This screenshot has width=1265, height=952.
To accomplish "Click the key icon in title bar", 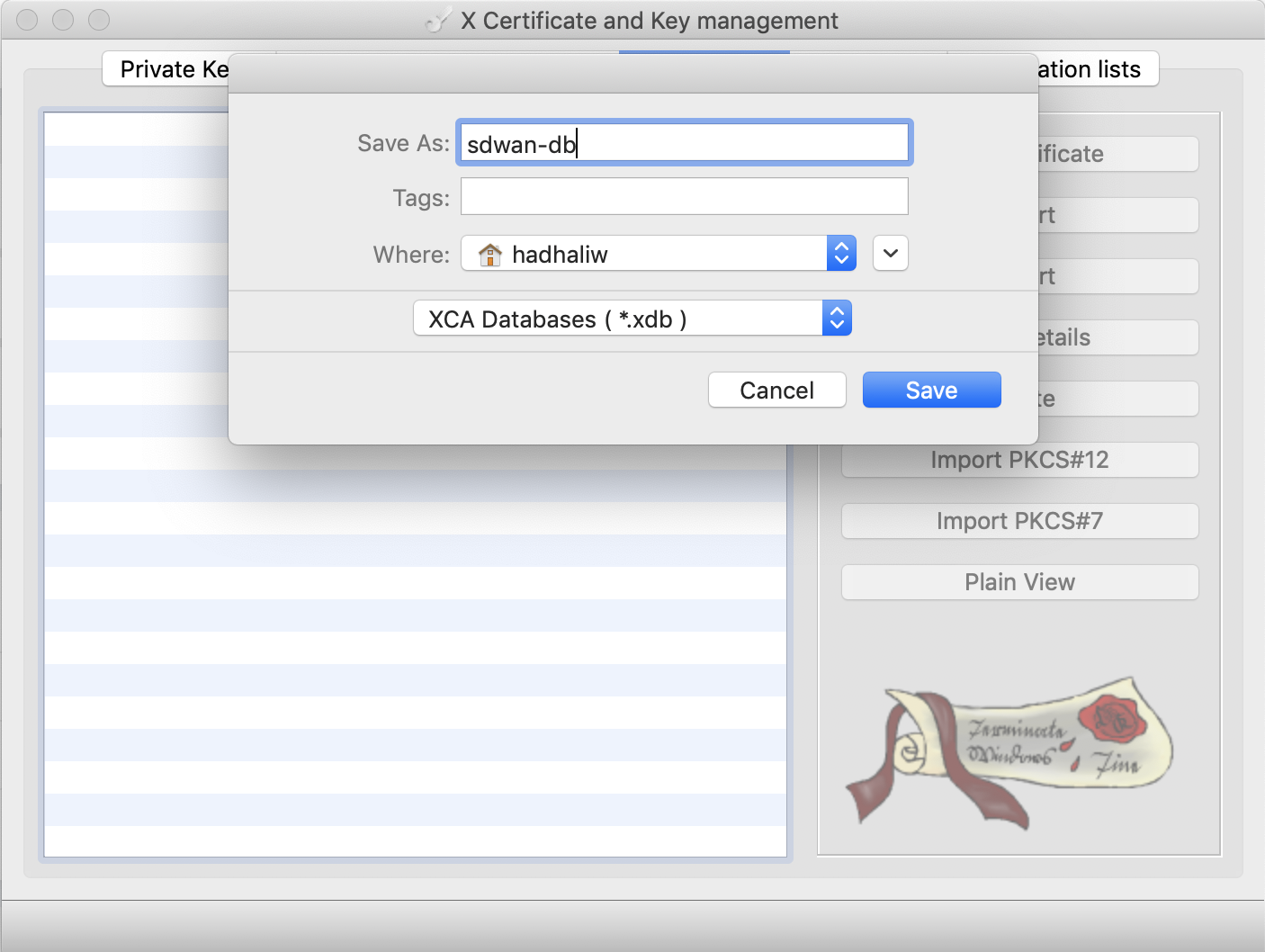I will tap(438, 21).
